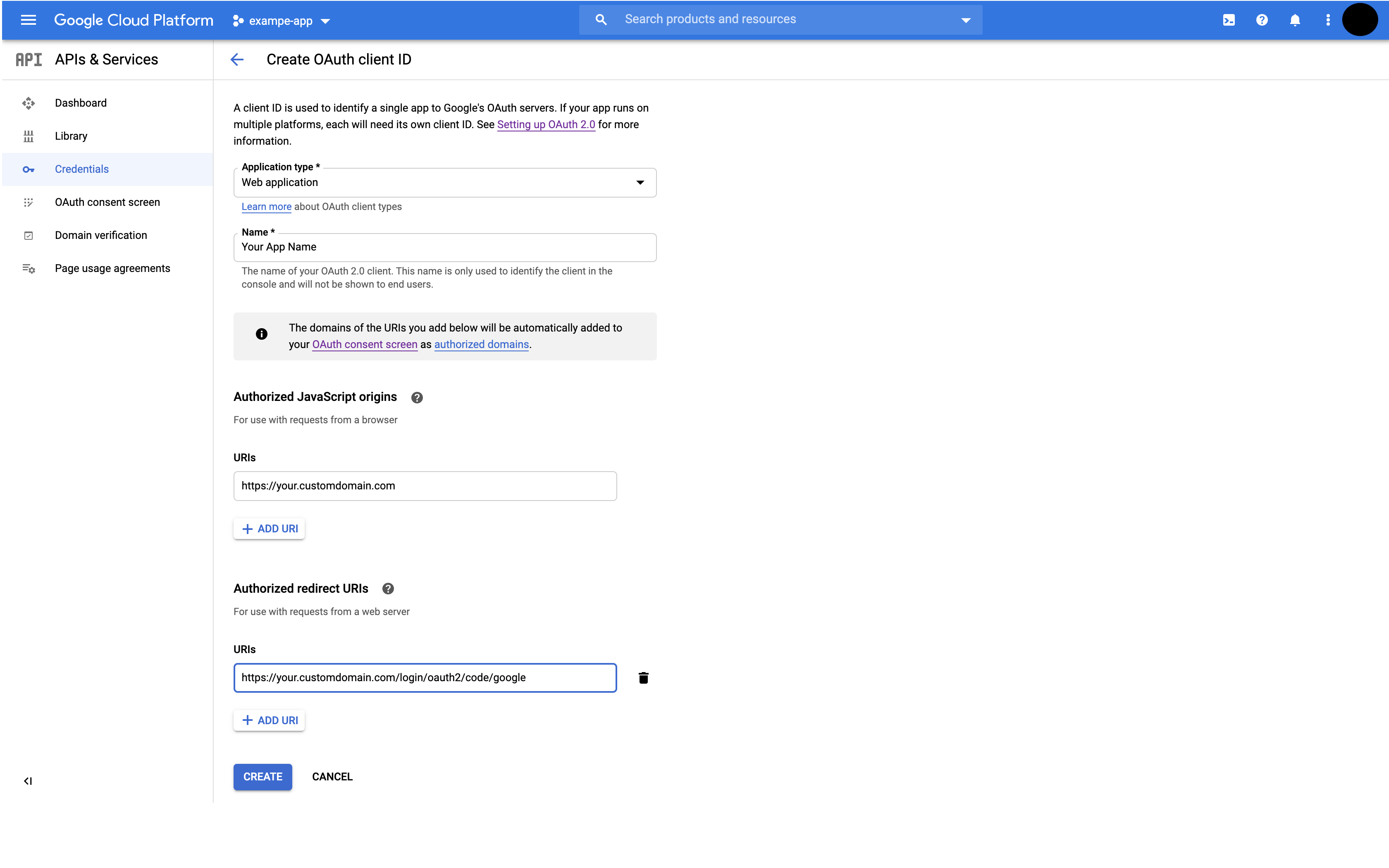Expand the search bar dropdown arrow
1389x868 pixels.
click(966, 21)
